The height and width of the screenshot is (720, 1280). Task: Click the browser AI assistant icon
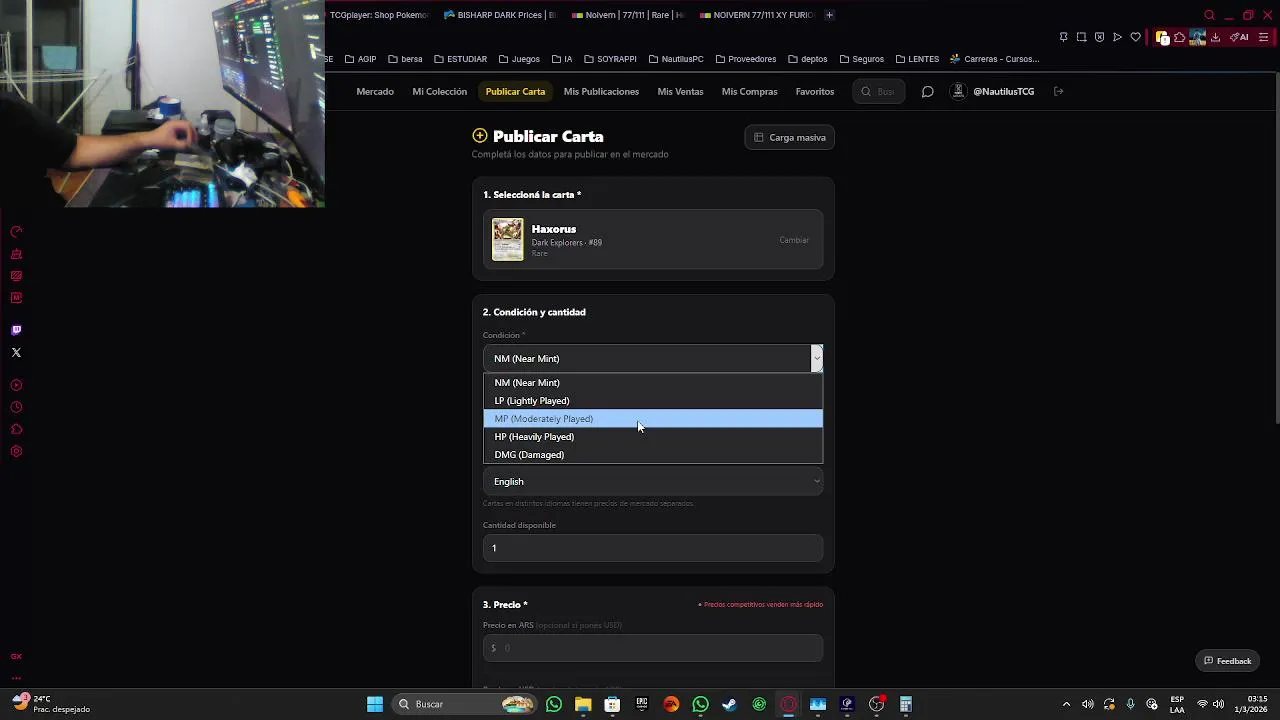pyautogui.click(x=1239, y=37)
